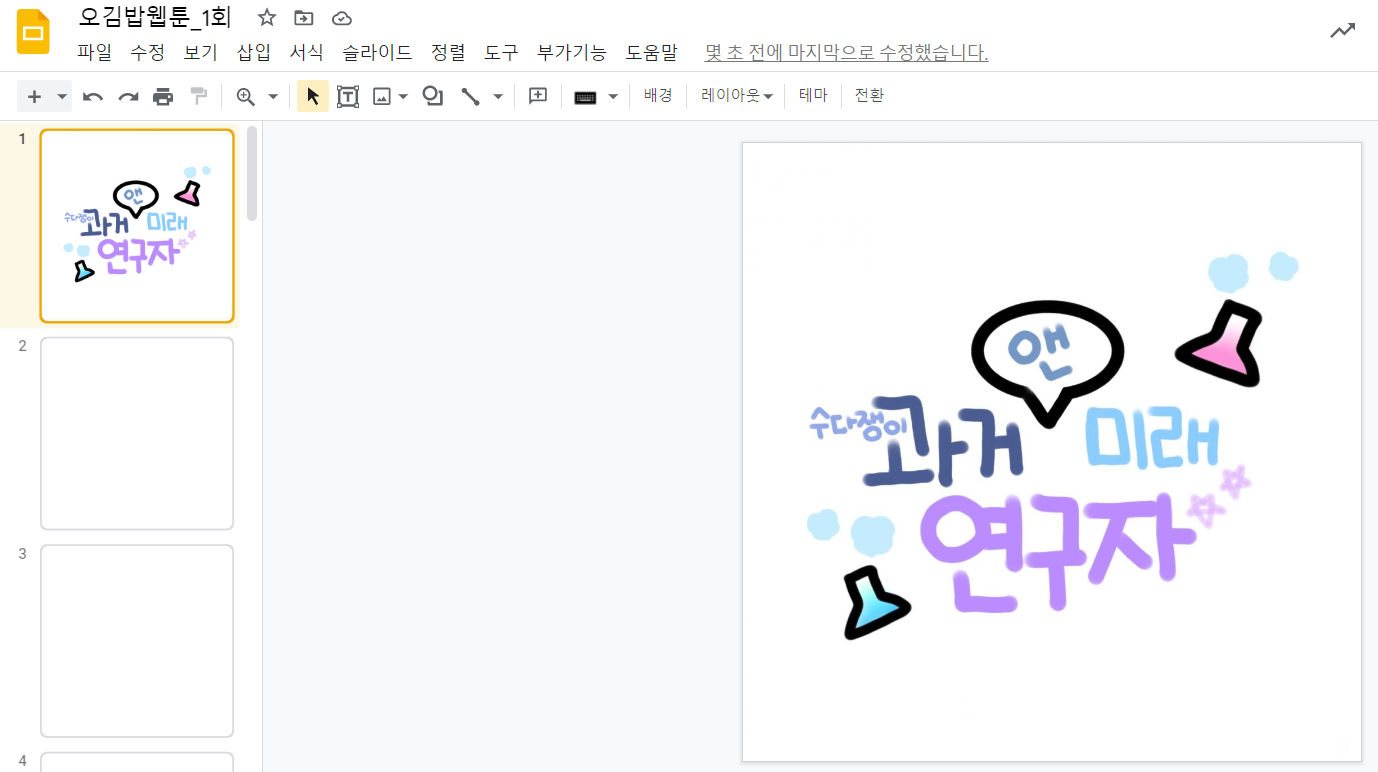Expand the insert image dropdown arrow
This screenshot has height=772, width=1378.
403,97
